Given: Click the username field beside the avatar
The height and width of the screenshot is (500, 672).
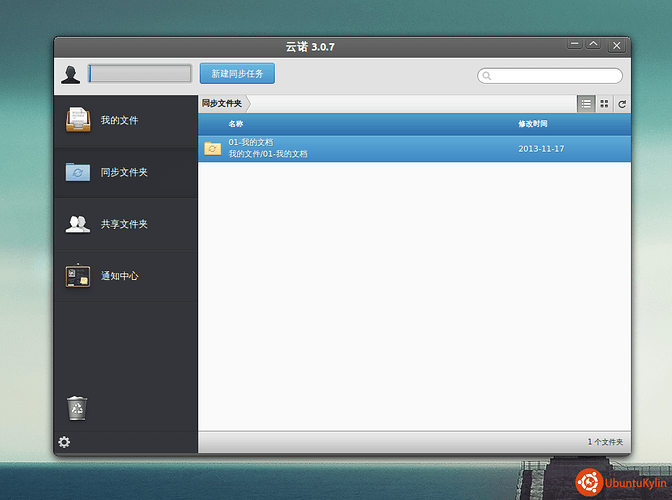Looking at the screenshot, I should [140, 74].
